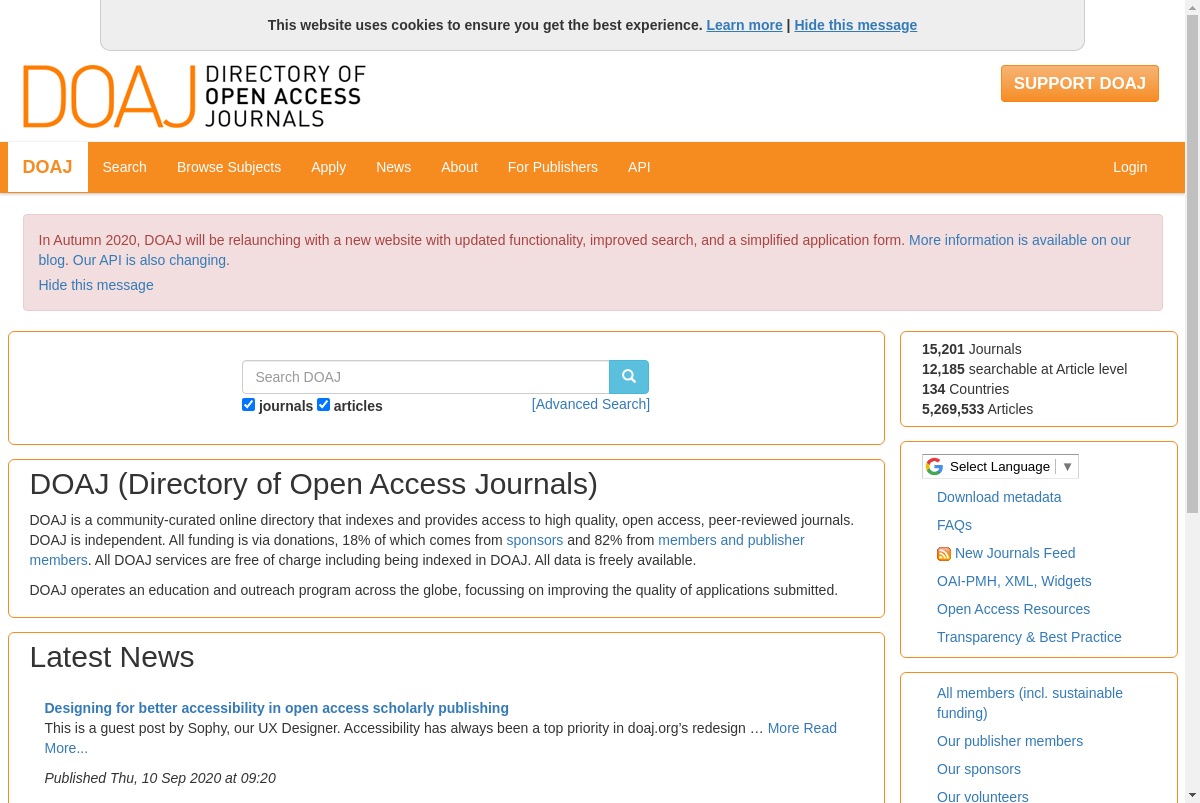Open Open Access Resources link
The height and width of the screenshot is (803, 1200).
1013,609
